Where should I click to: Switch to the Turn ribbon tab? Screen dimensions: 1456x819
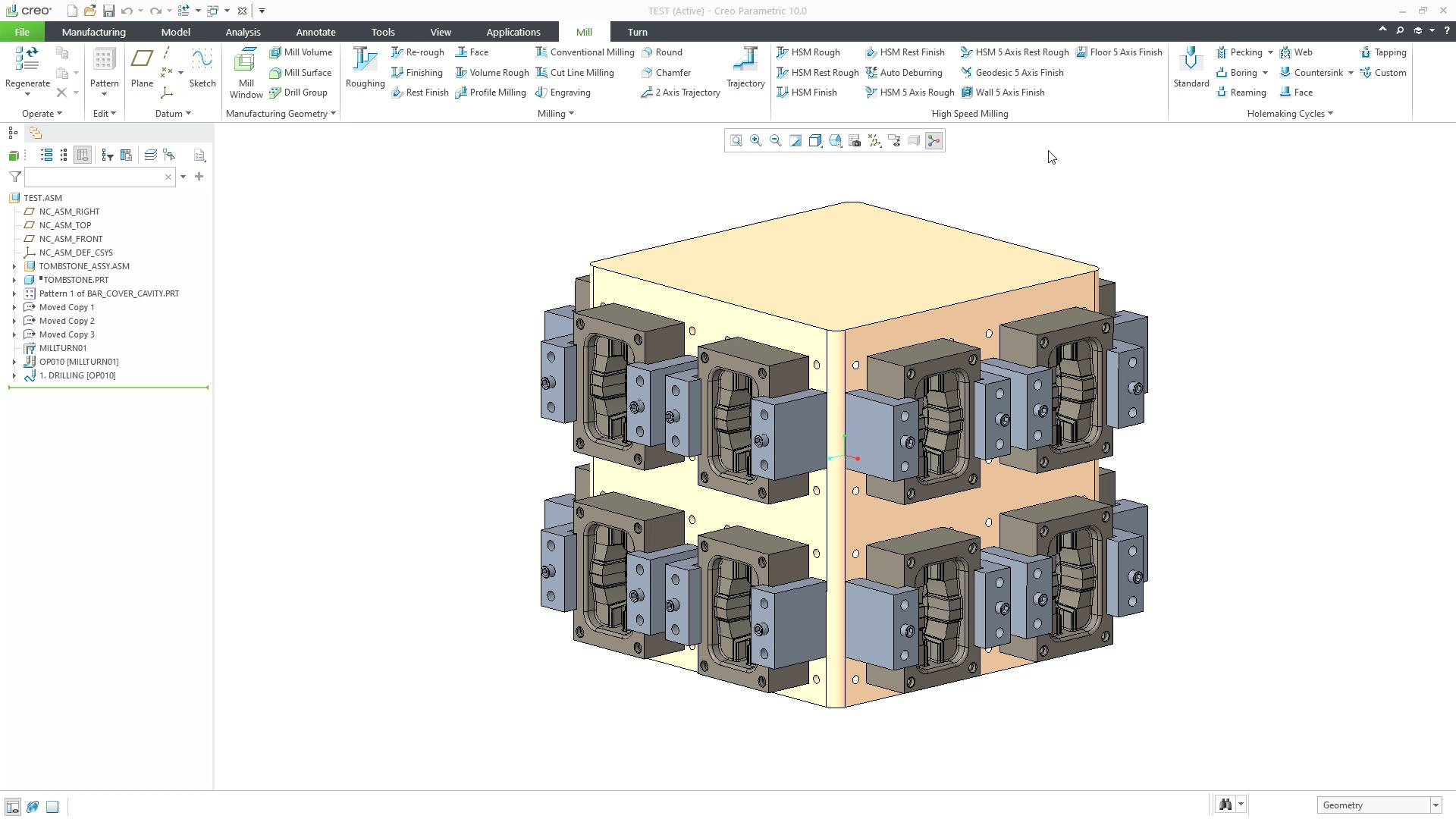pos(637,32)
